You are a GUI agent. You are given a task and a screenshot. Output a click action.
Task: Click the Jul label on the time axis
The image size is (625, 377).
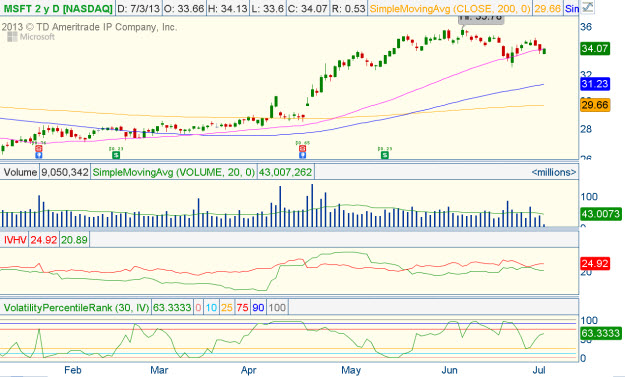(539, 370)
